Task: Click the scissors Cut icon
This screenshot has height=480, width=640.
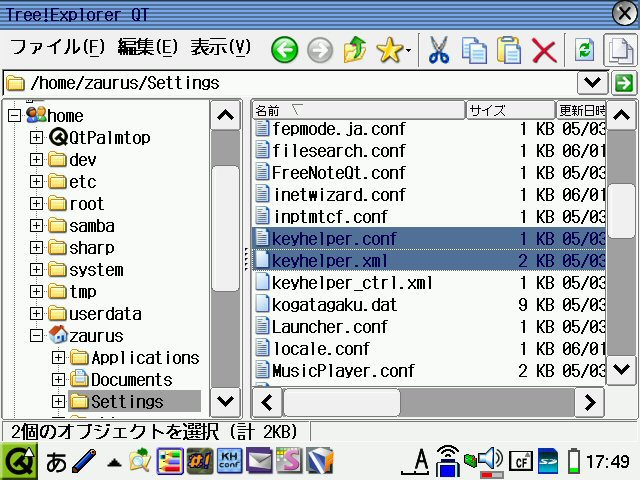Action: point(438,50)
